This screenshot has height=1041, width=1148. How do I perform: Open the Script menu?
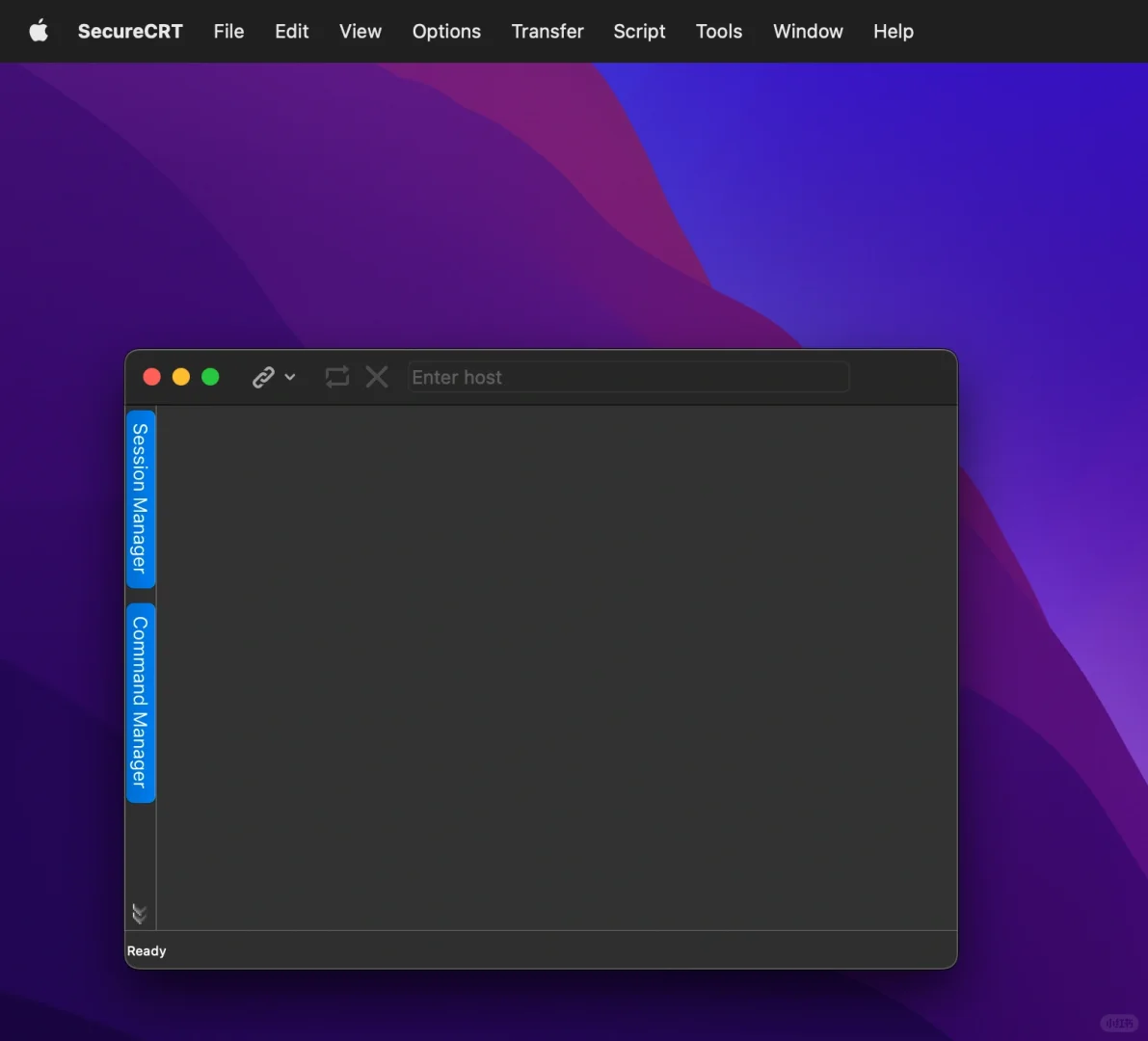639,32
